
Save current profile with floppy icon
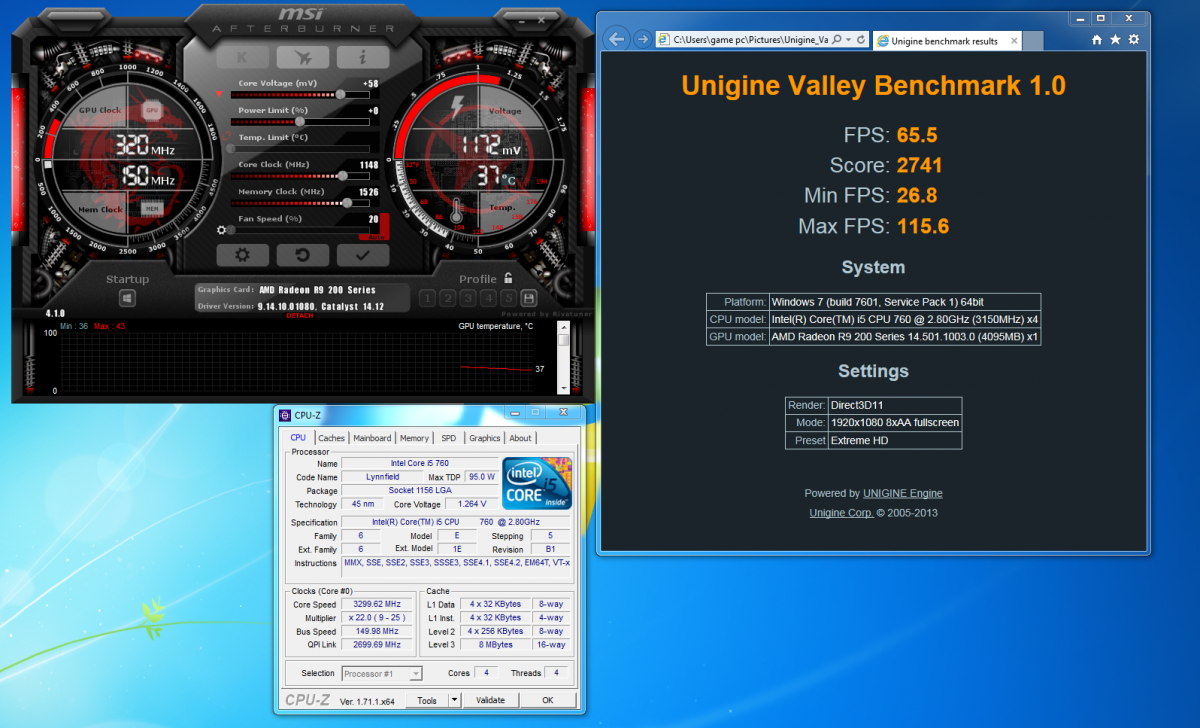(x=529, y=298)
